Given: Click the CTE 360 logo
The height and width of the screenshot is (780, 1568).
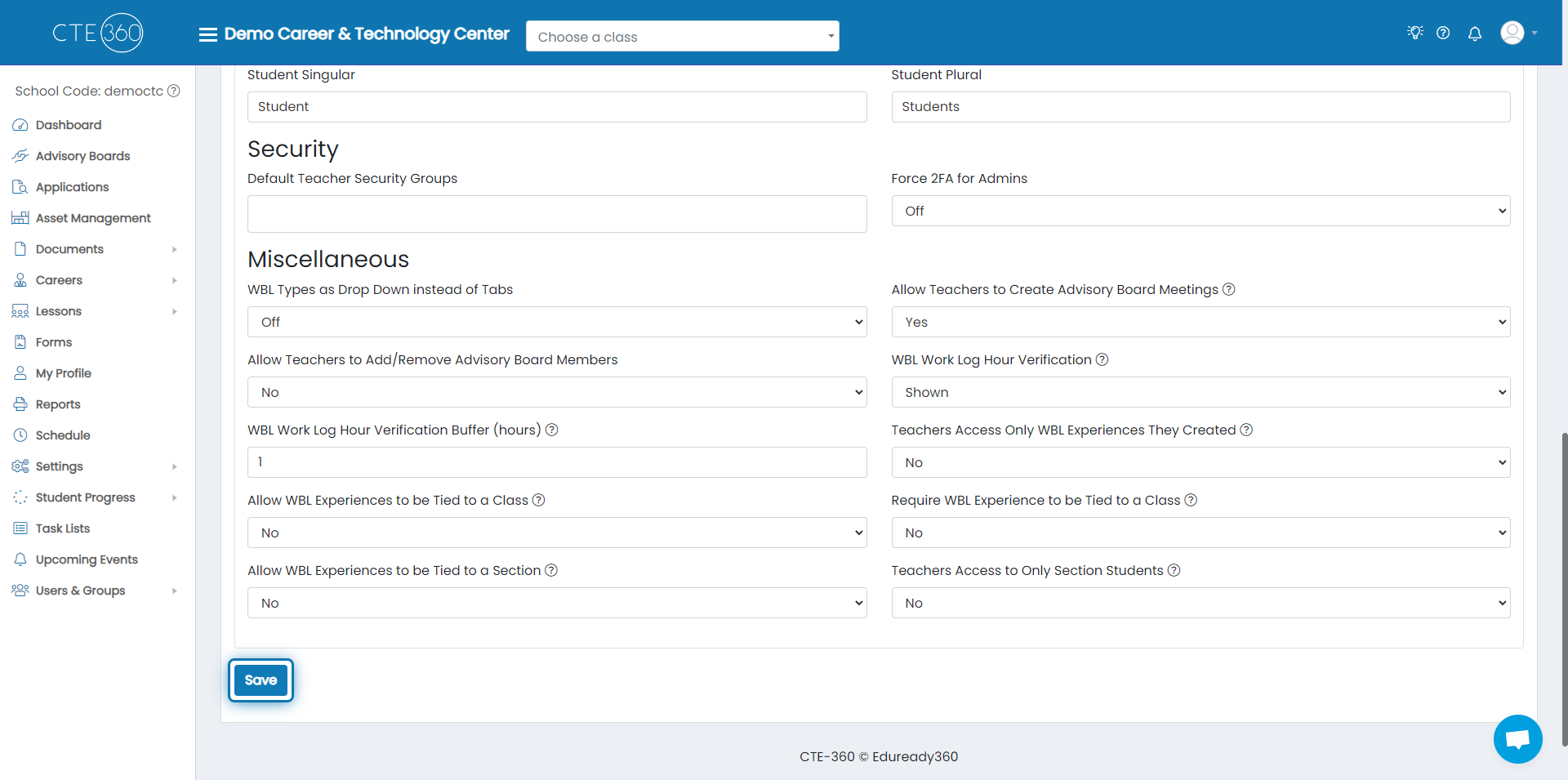Looking at the screenshot, I should (98, 33).
